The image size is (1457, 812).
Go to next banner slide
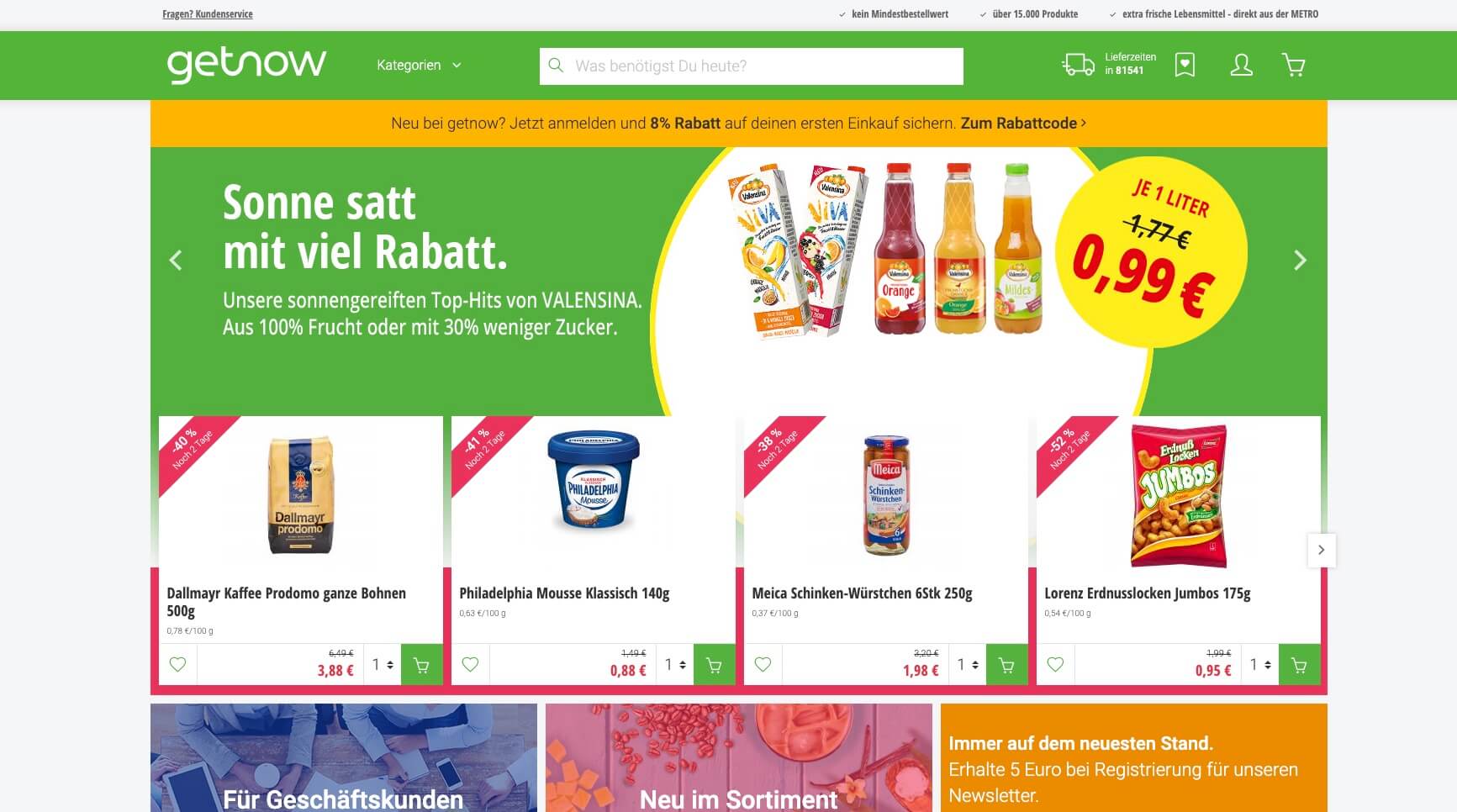pos(1300,261)
